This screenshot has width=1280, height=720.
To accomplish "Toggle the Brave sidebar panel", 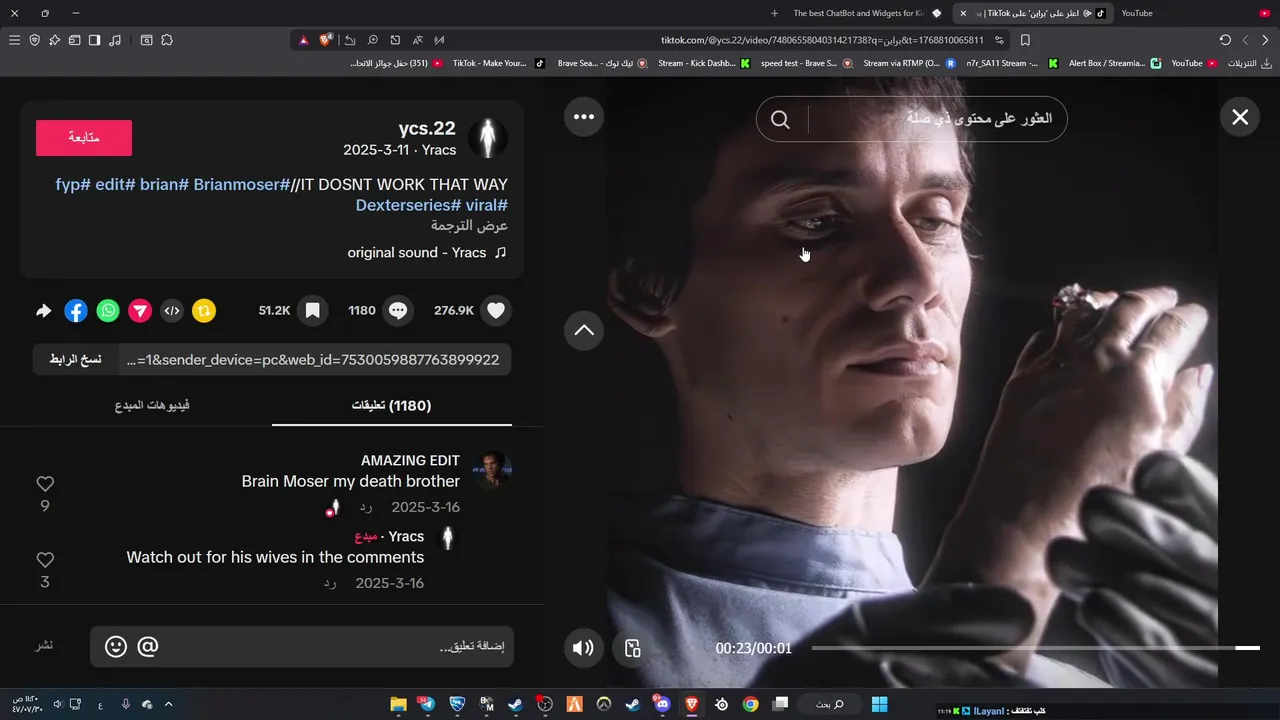I will (x=94, y=40).
